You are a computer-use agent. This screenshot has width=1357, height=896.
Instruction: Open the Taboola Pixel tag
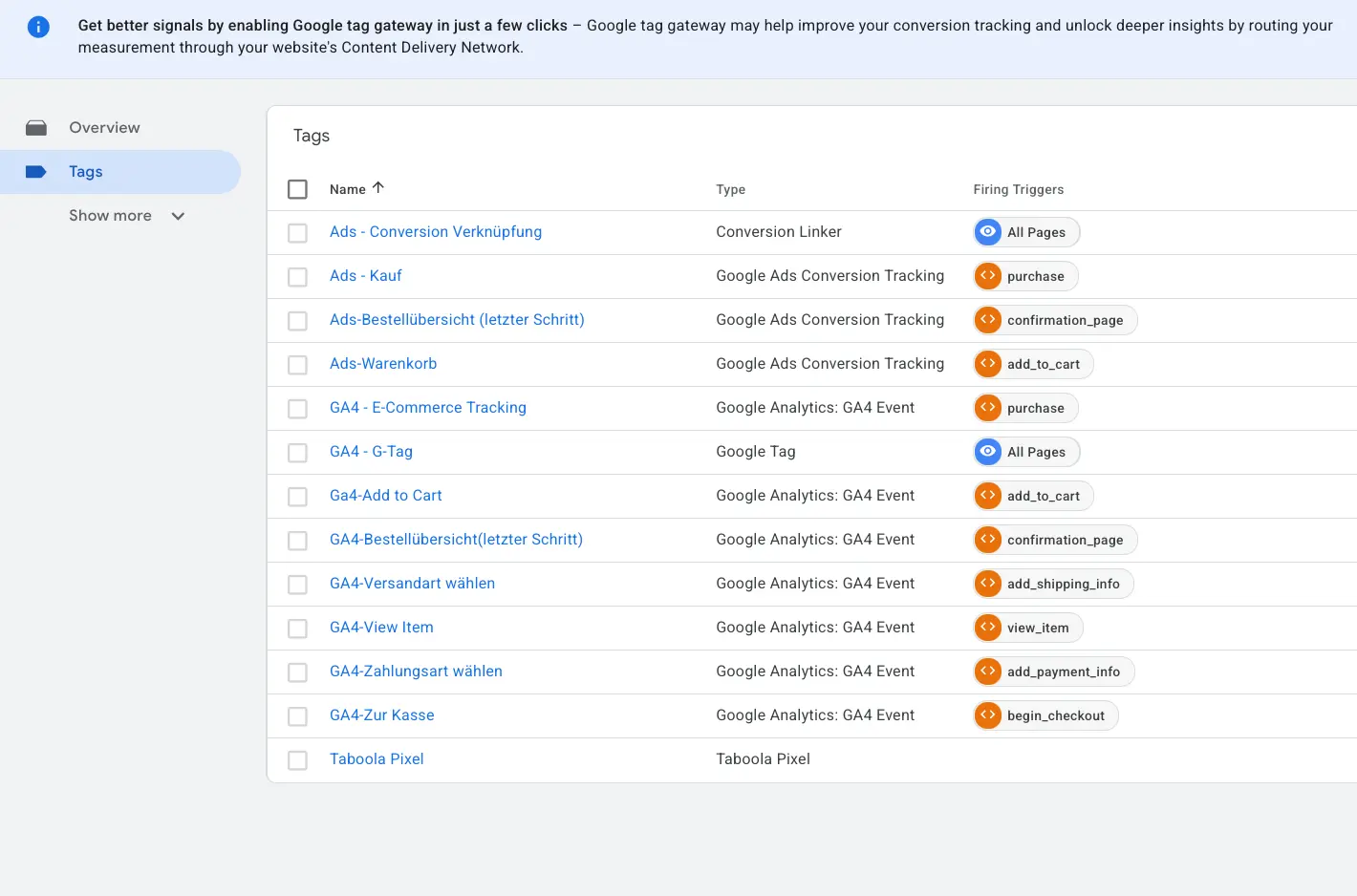pyautogui.click(x=377, y=759)
